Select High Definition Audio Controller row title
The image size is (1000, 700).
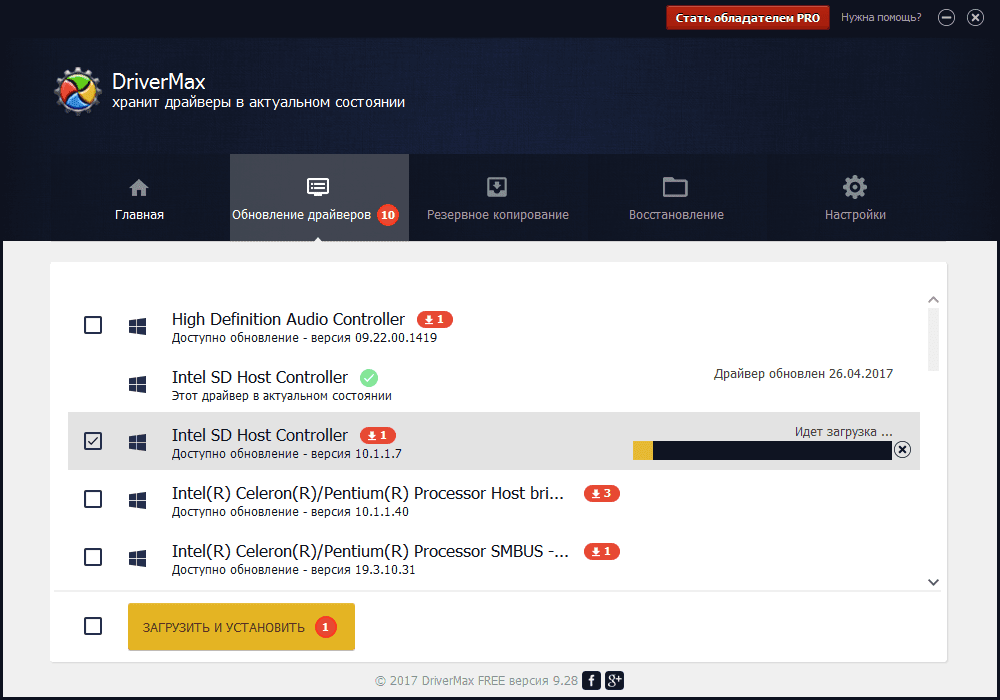click(x=288, y=319)
